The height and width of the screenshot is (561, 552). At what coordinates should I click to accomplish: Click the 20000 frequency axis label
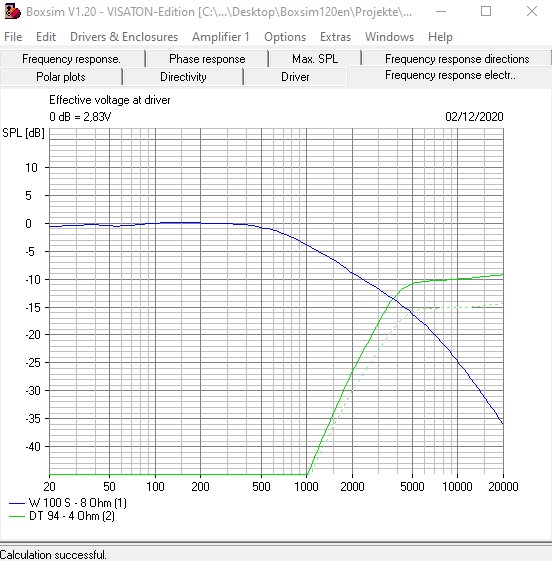coord(503,487)
